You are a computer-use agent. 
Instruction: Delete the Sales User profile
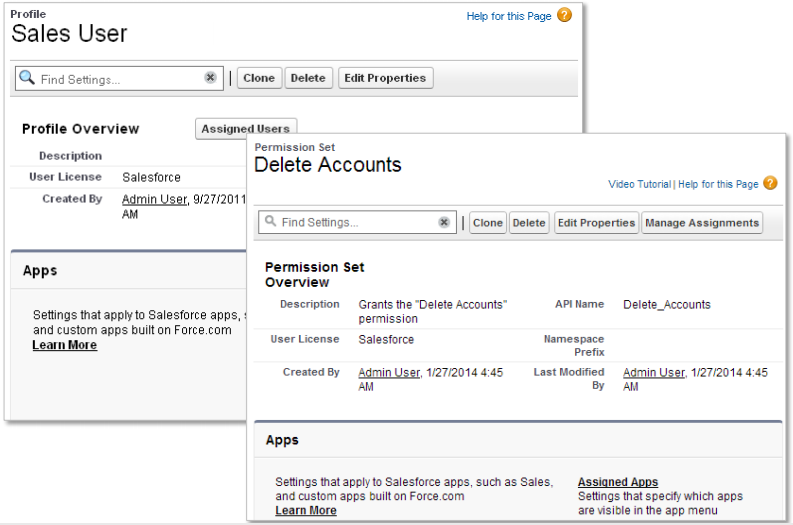tap(308, 78)
